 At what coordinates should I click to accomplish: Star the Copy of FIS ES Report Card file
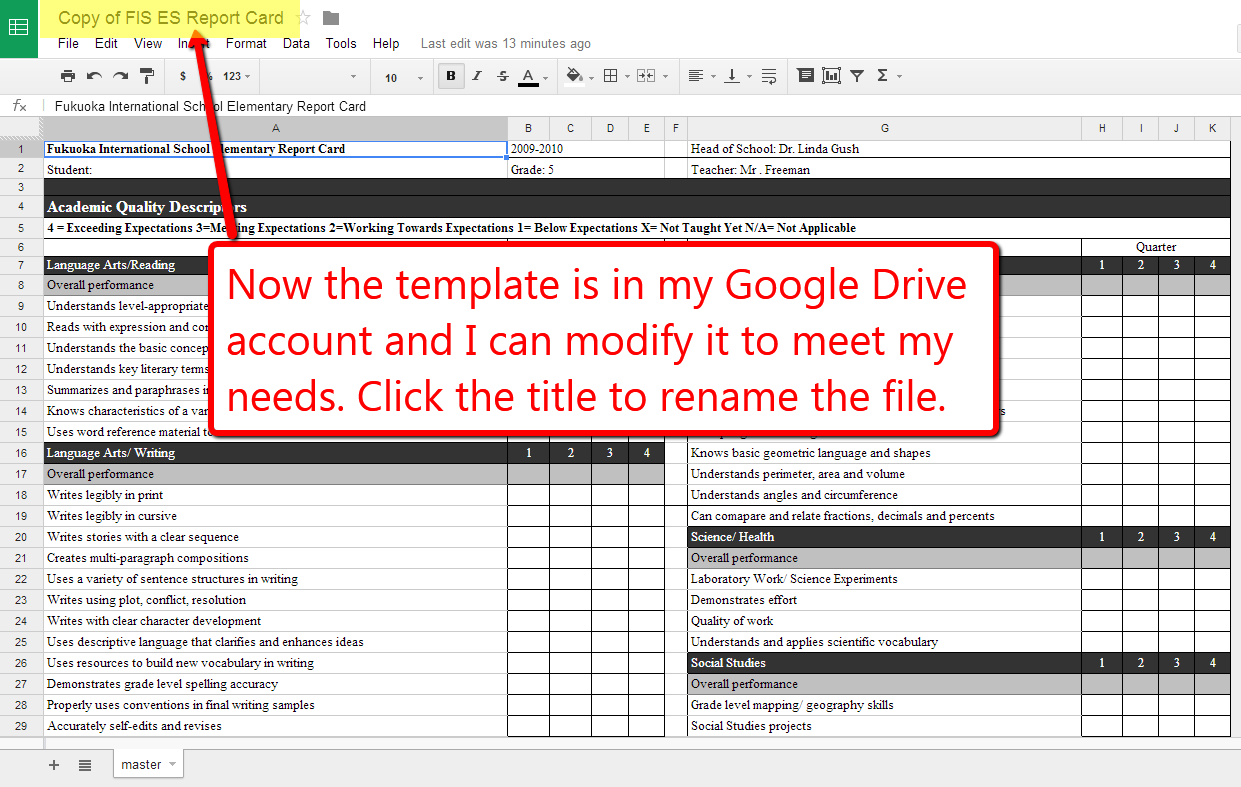pyautogui.click(x=304, y=18)
